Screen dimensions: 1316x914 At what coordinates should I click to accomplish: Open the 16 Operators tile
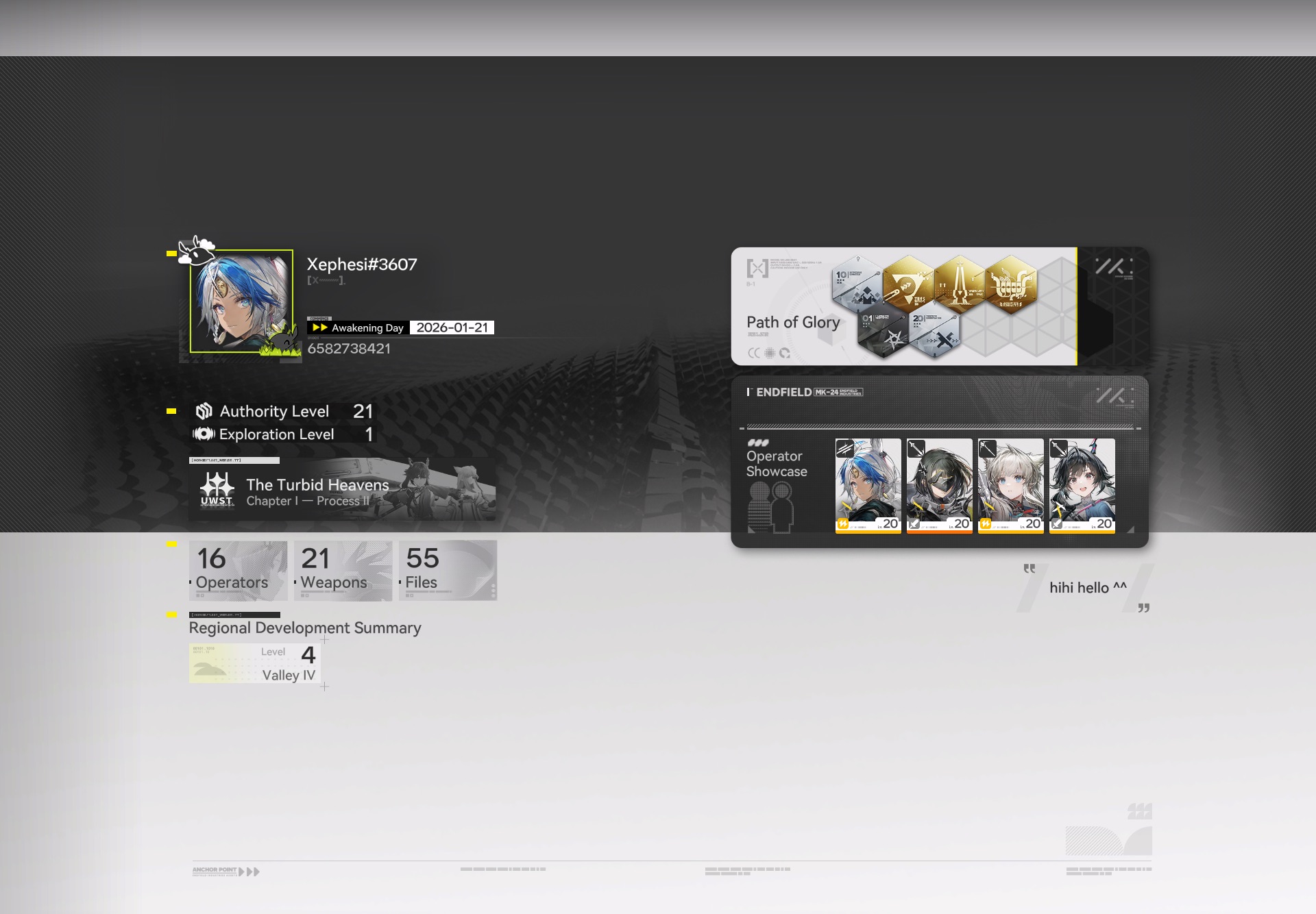pos(238,570)
